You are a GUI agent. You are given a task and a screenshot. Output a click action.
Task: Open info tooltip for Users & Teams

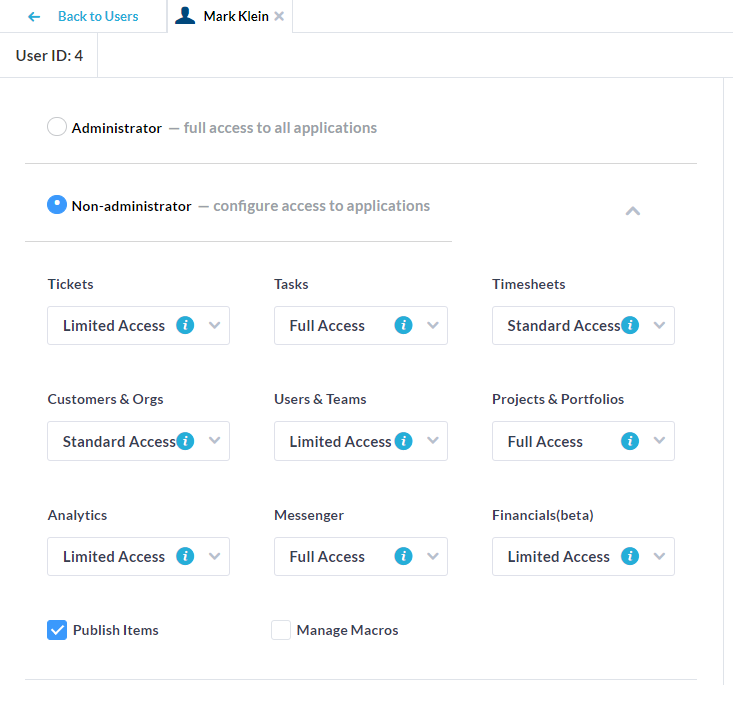[x=403, y=441]
